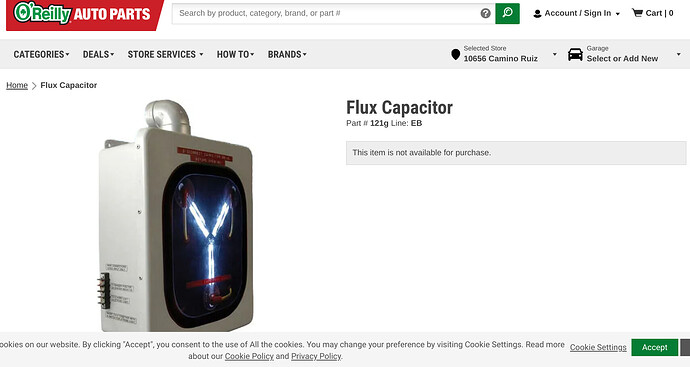Click the shopping cart icon
This screenshot has width=690, height=367.
(x=637, y=13)
